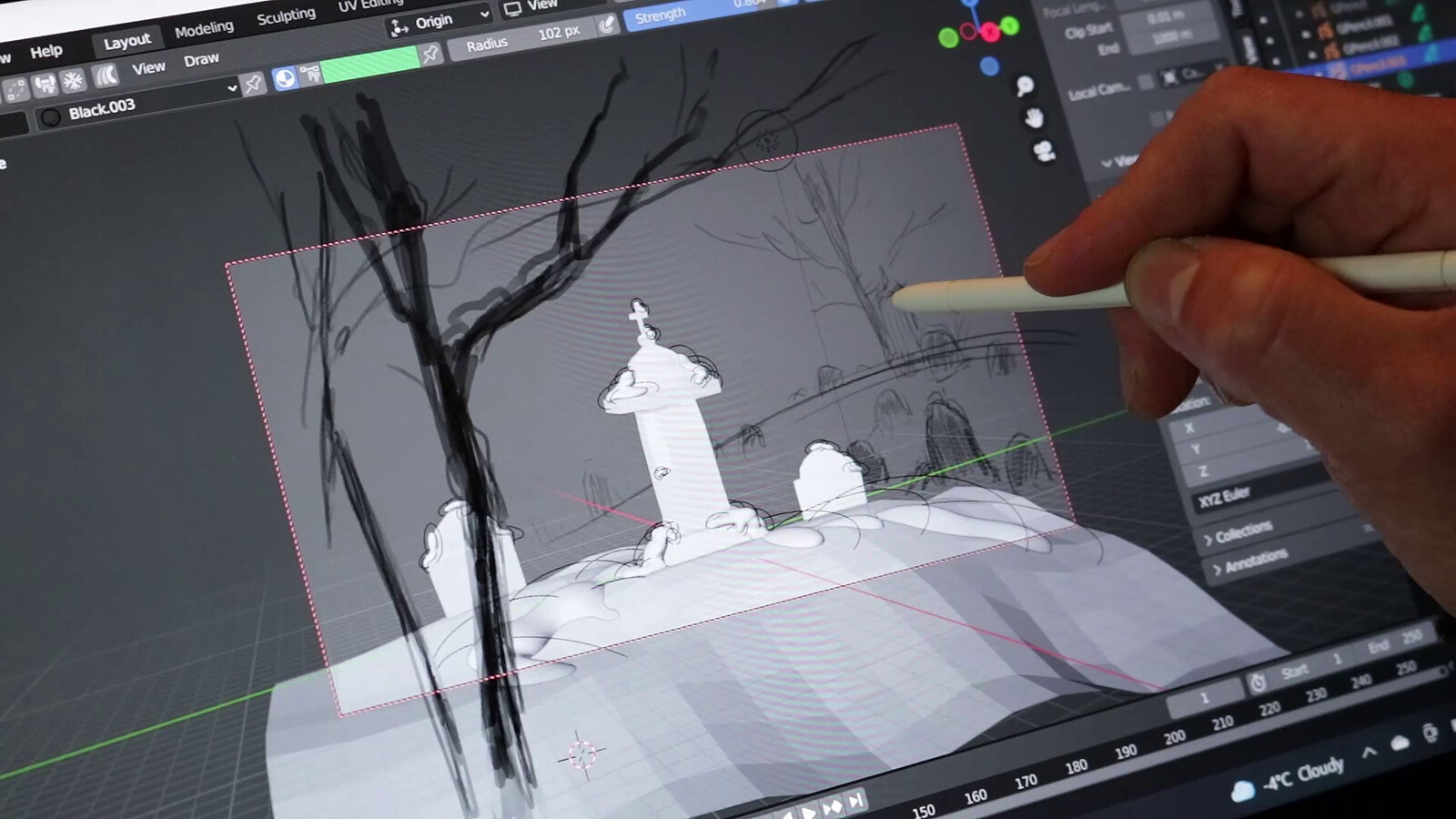Click the green brush color swatch
Viewport: 1456px width, 819px height.
click(370, 64)
